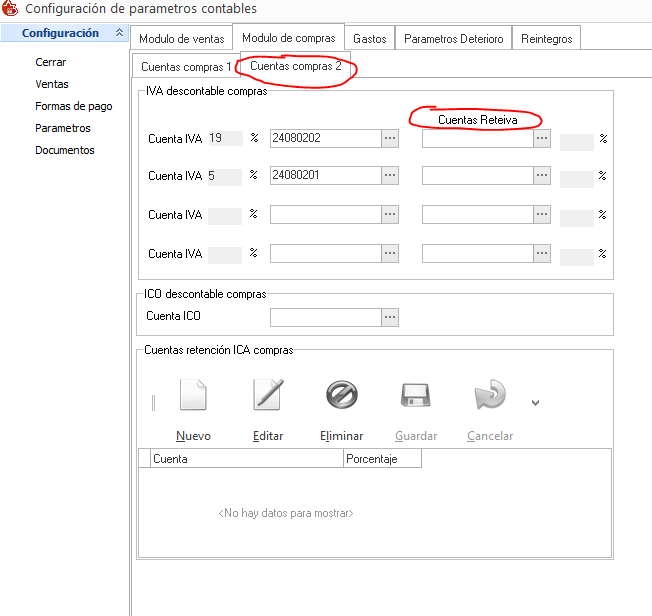Go to the Reintegros tab
The width and height of the screenshot is (652, 616).
(547, 39)
